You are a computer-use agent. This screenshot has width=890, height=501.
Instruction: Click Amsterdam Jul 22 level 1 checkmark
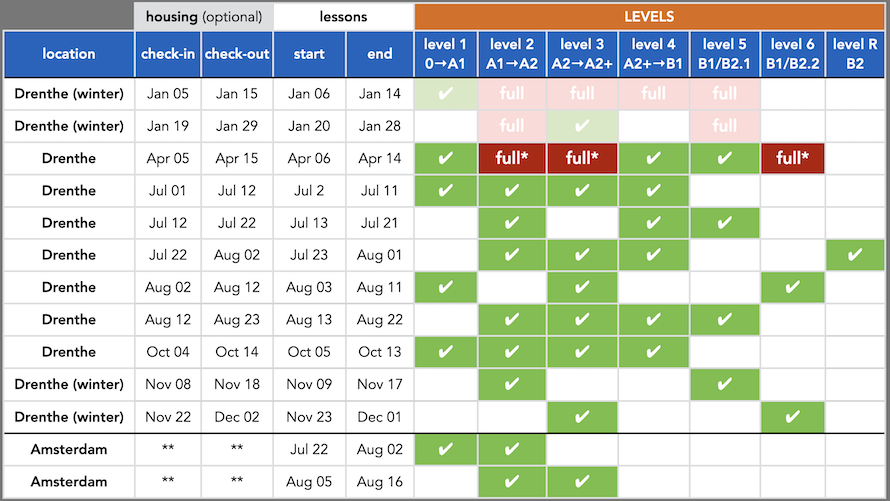click(x=446, y=449)
